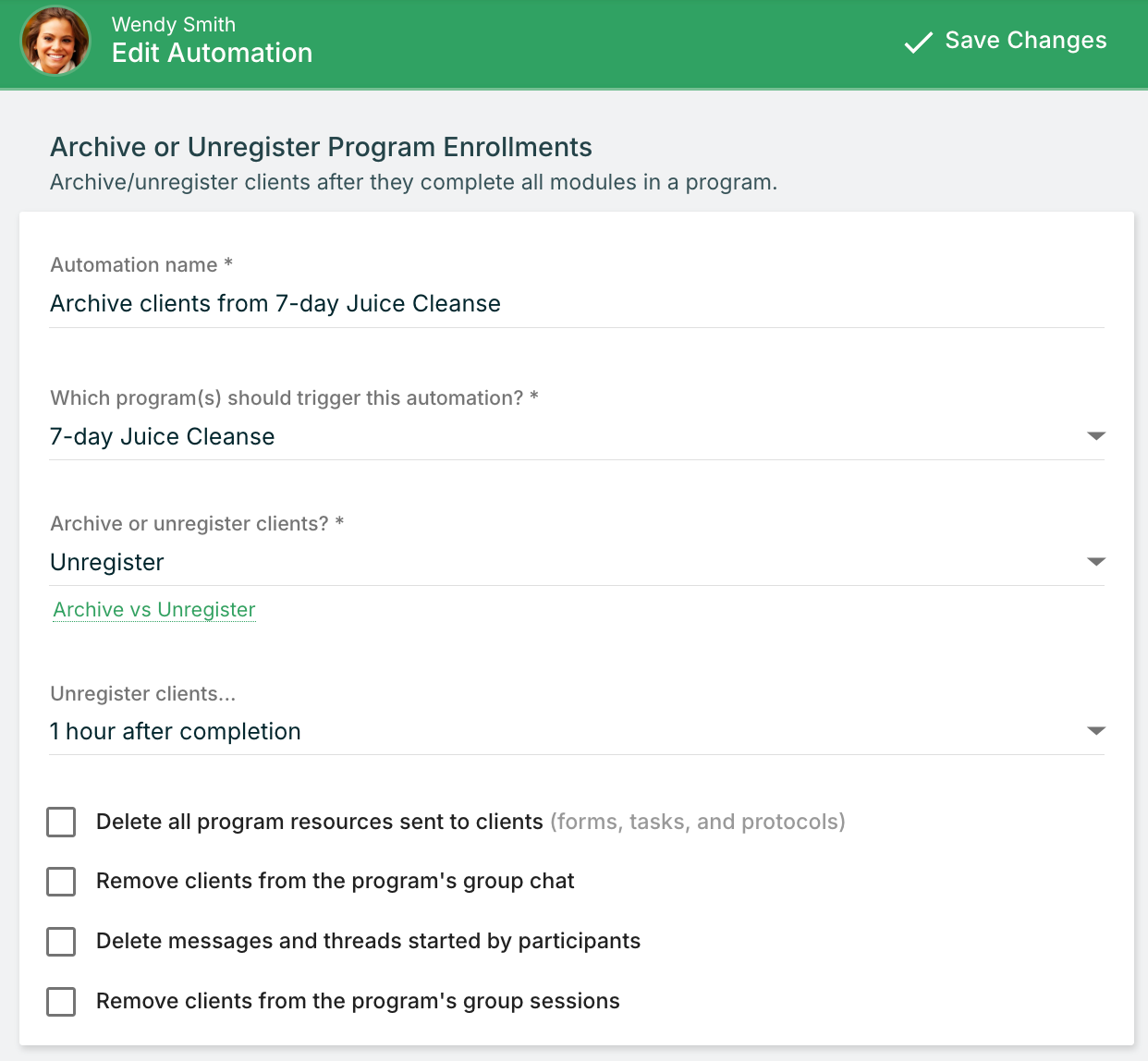Open the Archive vs Unregister help link
Viewport: 1148px width, 1061px height.
(154, 610)
